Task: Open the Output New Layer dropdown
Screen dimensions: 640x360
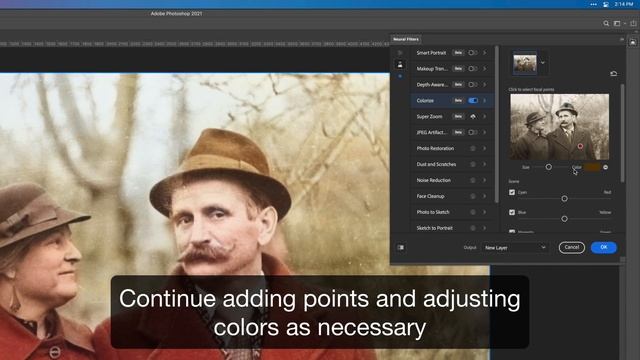Action: pyautogui.click(x=515, y=248)
